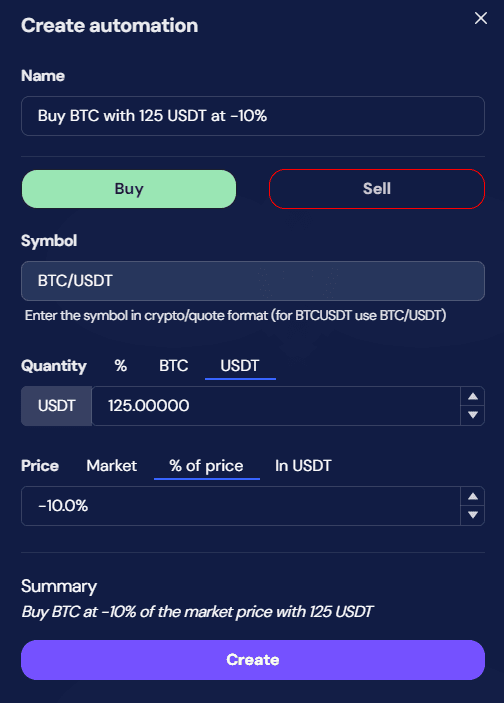
Task: Decrease the USDT quantity with down arrow
Action: coord(473,415)
